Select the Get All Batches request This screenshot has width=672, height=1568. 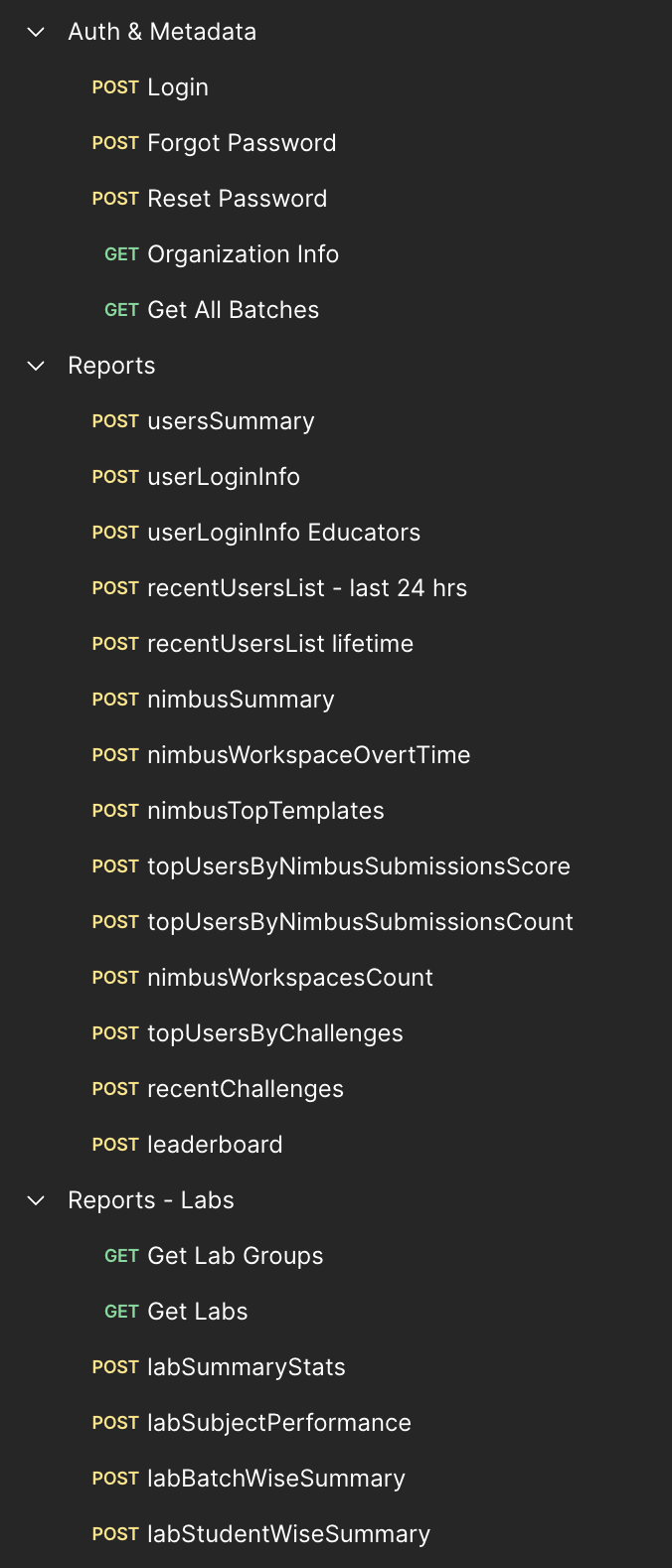(233, 310)
